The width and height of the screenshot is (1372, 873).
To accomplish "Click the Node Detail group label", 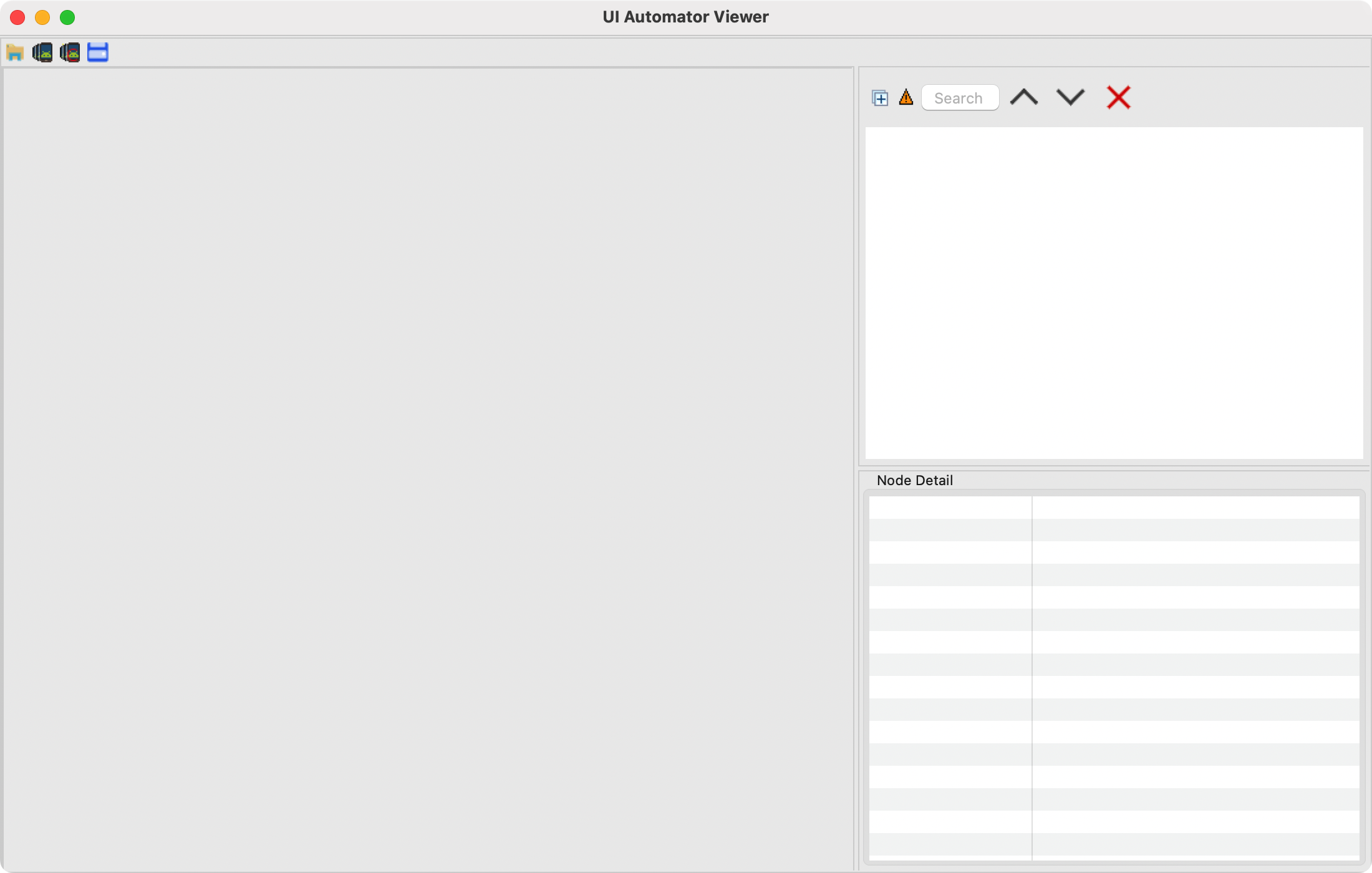I will [x=914, y=480].
